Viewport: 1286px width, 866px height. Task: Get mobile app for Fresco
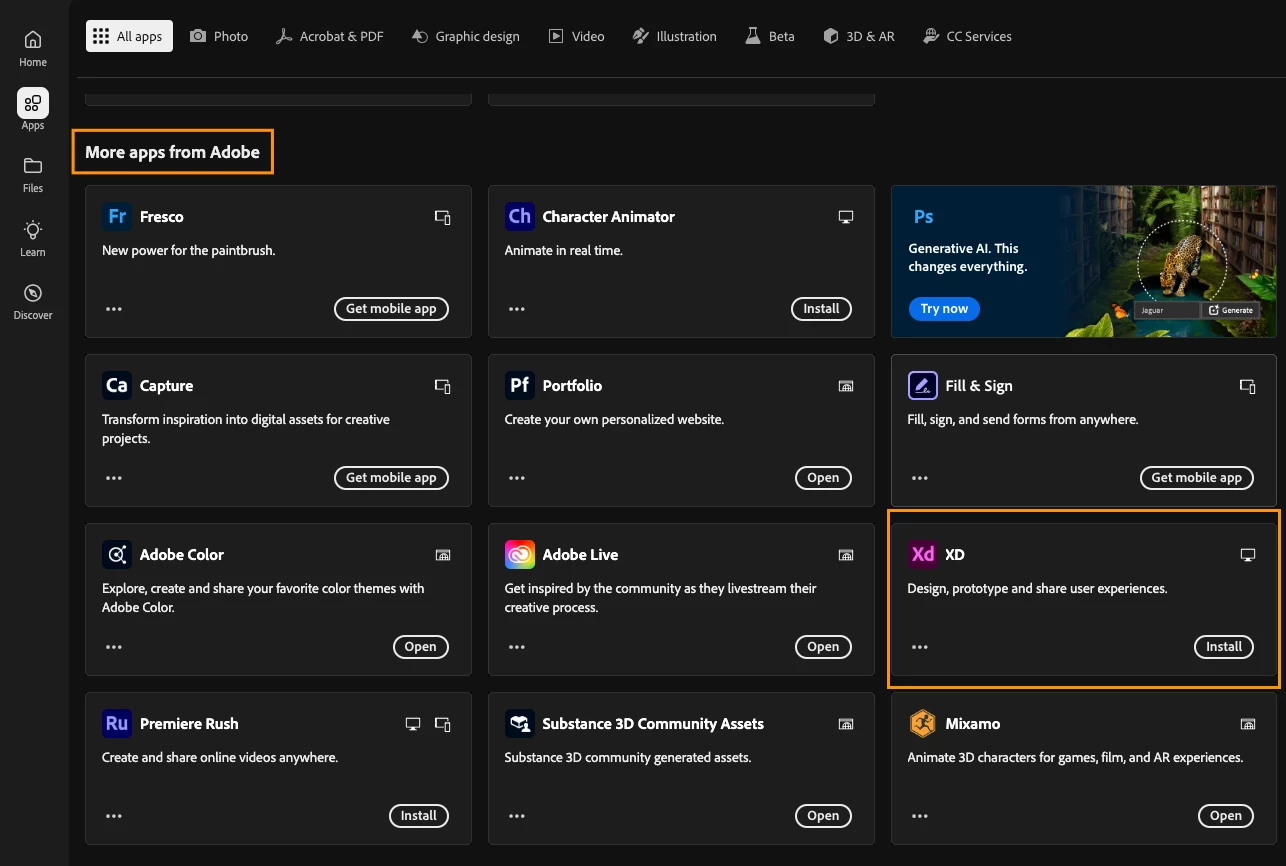391,309
